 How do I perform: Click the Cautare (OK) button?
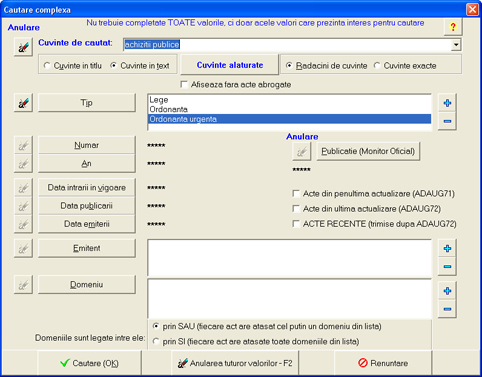click(x=89, y=363)
